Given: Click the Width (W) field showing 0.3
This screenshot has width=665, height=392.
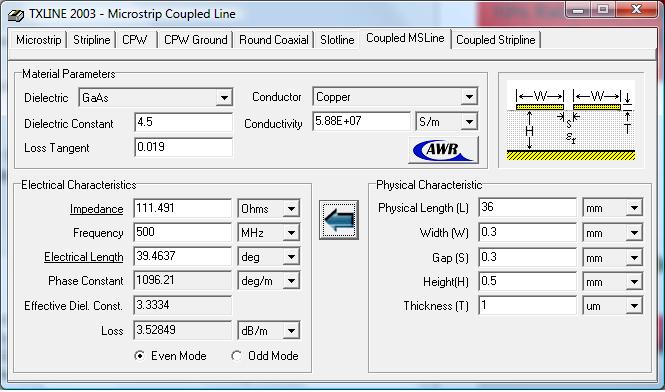Looking at the screenshot, I should pos(528,232).
